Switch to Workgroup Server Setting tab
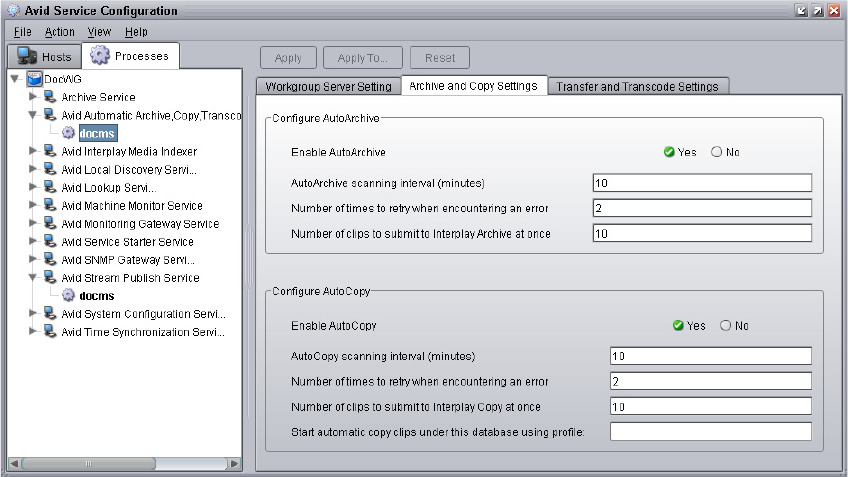Image resolution: width=848 pixels, height=477 pixels. click(328, 87)
